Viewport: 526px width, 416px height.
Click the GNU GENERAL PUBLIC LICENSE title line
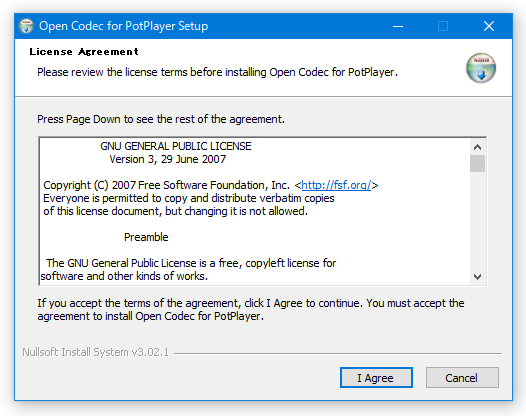[x=176, y=146]
